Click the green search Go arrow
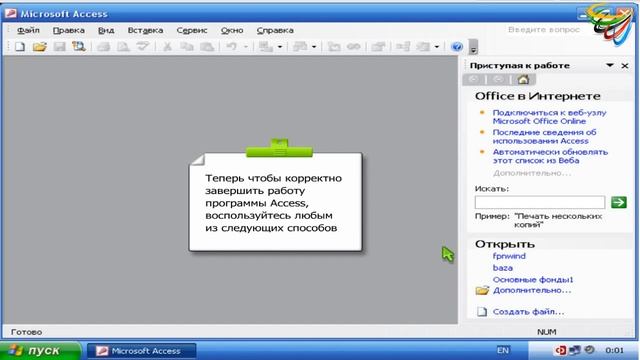 [619, 202]
